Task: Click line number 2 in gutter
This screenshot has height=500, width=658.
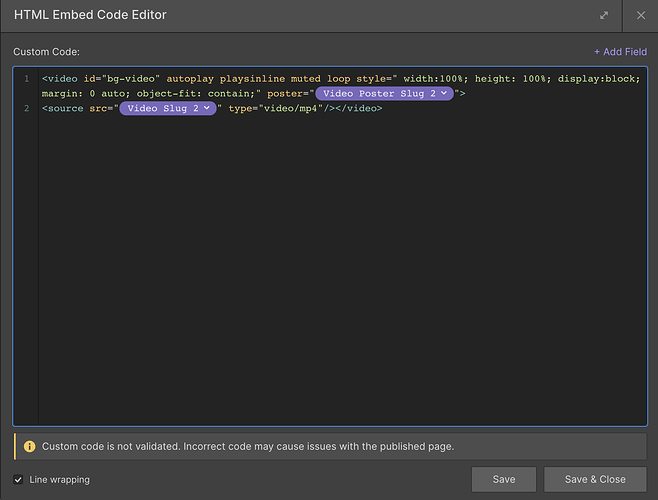Action: [26, 108]
